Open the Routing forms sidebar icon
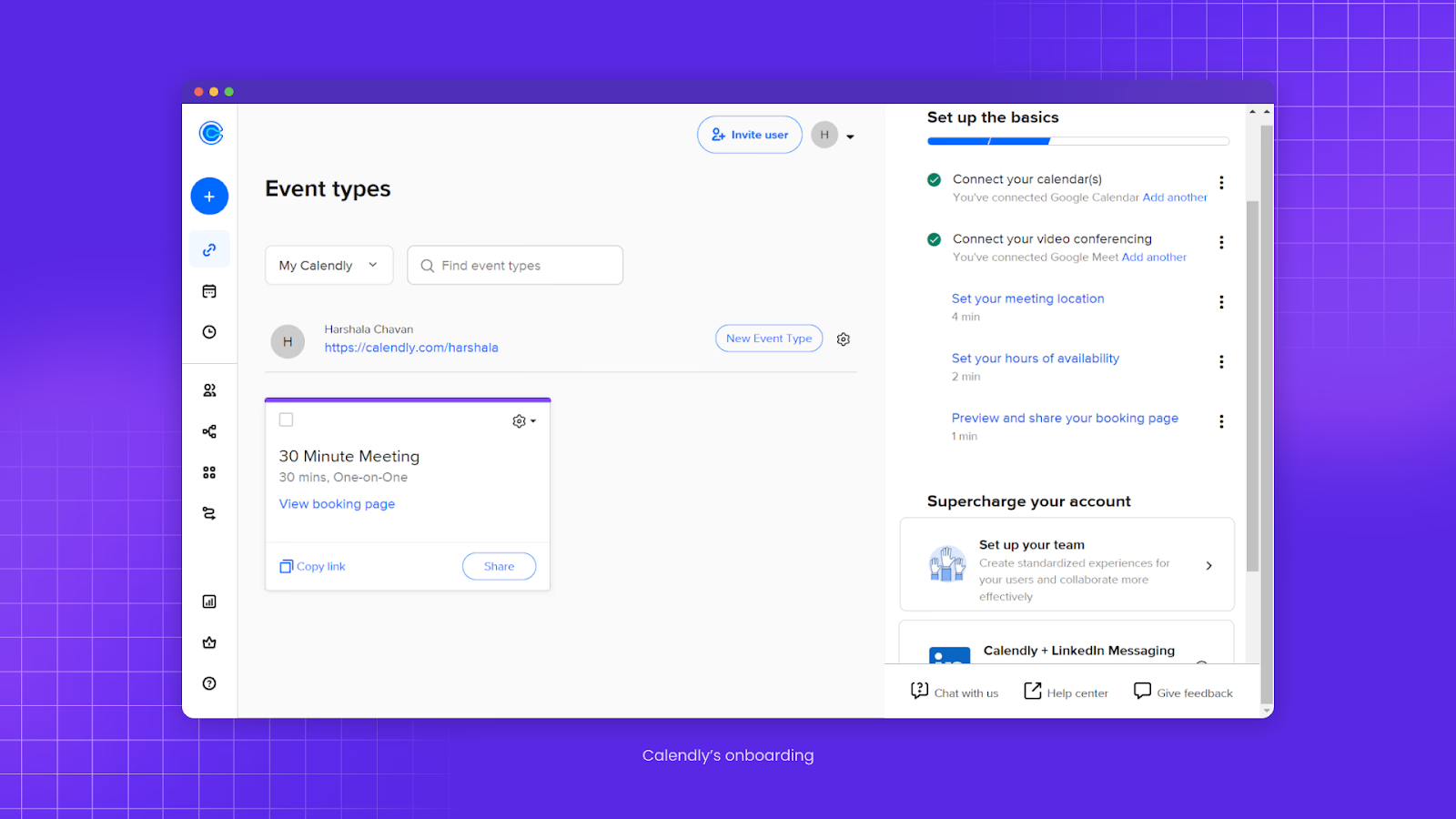 coord(209,430)
